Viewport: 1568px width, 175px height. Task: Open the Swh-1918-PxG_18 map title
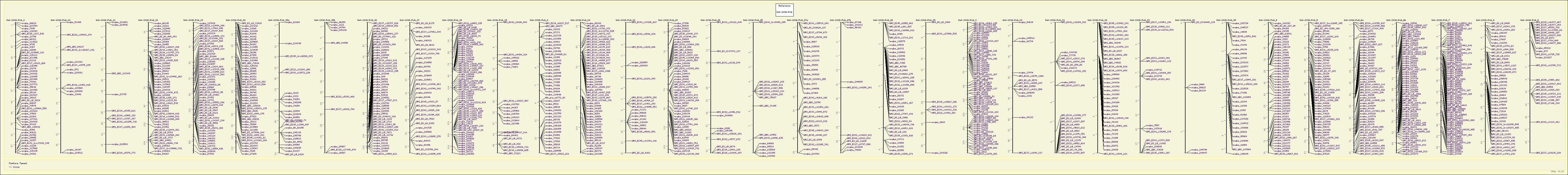(452, 20)
